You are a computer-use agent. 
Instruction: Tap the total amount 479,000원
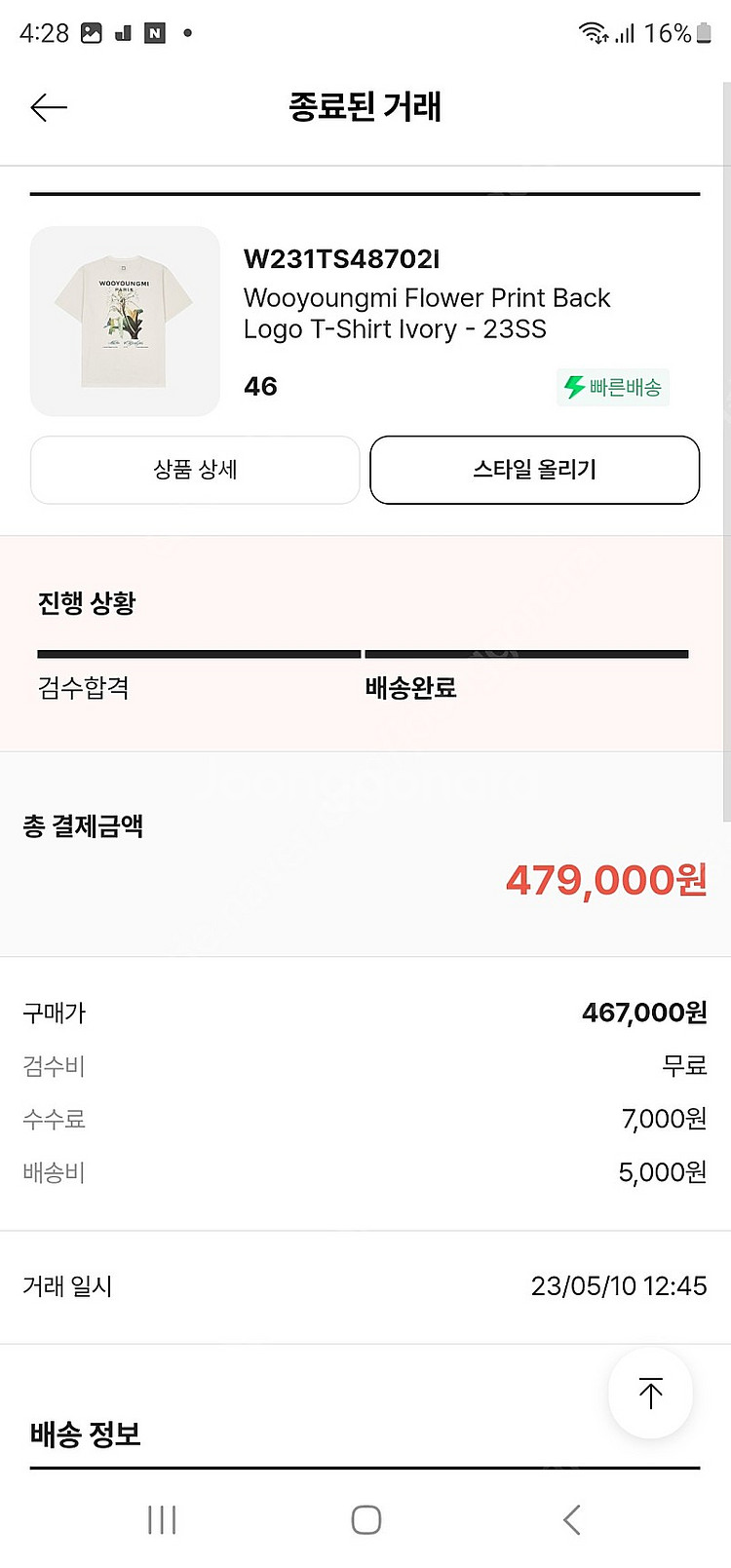pos(606,881)
